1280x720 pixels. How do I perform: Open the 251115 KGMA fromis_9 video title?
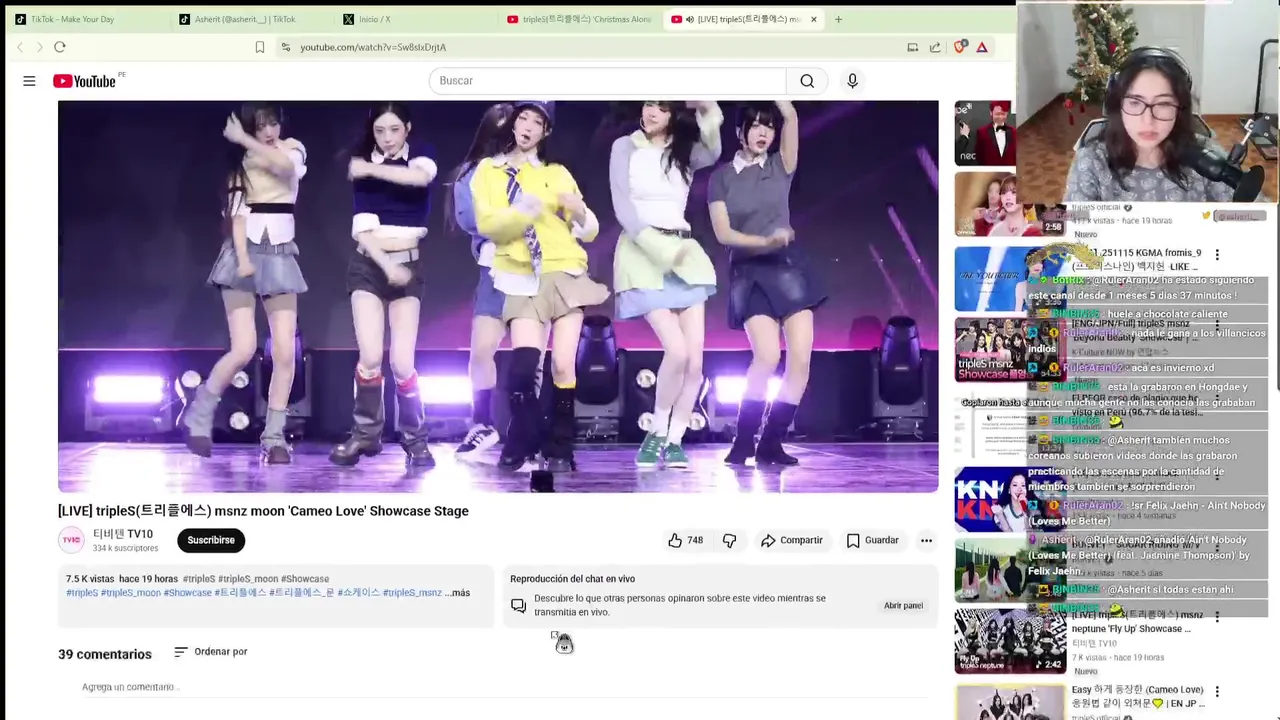(1138, 259)
